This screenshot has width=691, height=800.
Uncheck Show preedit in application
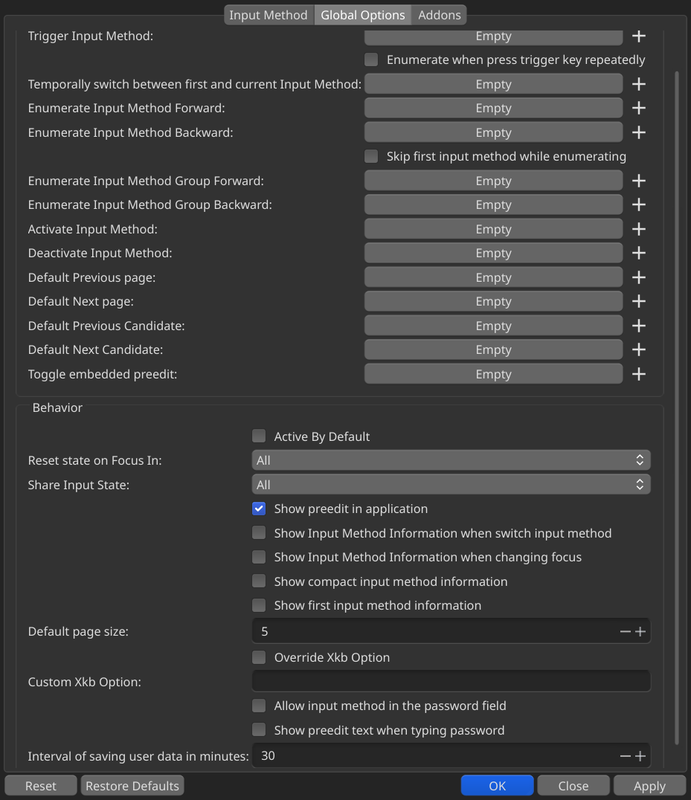pos(259,509)
